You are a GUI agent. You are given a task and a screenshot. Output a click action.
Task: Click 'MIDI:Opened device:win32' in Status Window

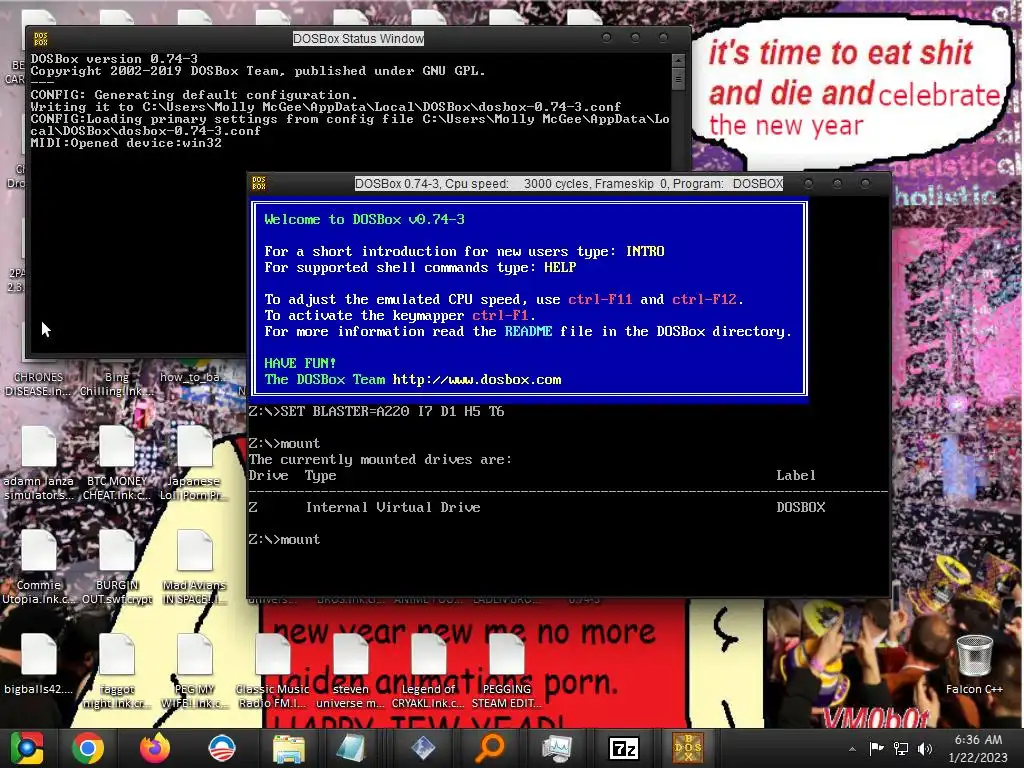pyautogui.click(x=126, y=143)
